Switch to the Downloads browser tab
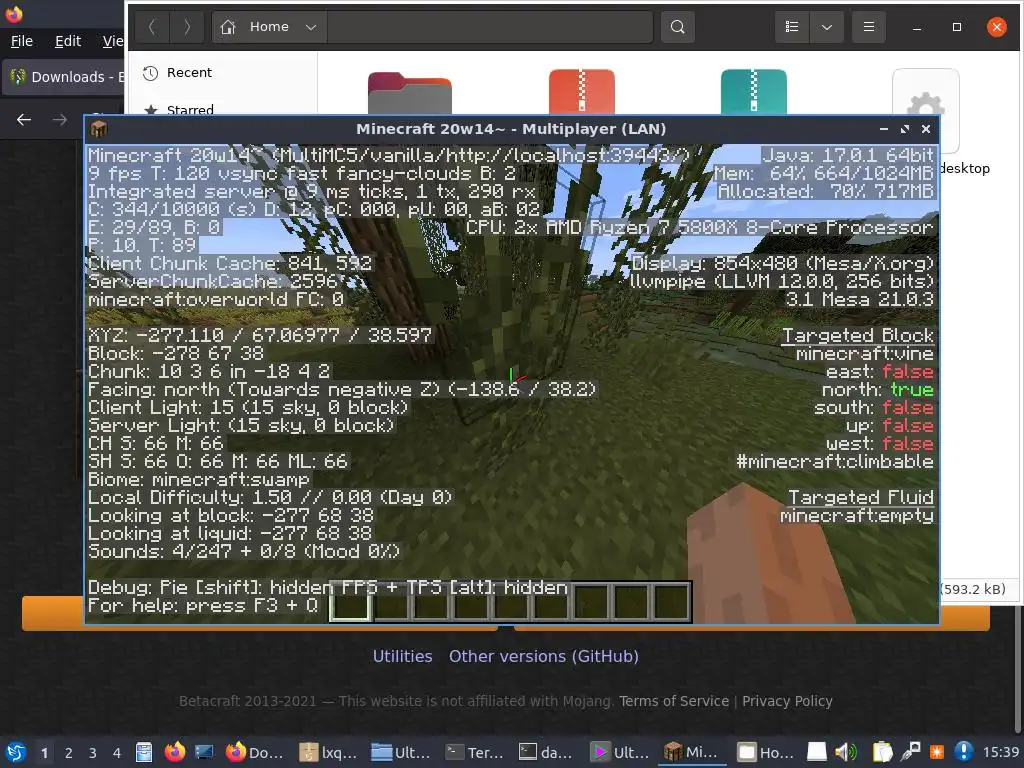 64,77
